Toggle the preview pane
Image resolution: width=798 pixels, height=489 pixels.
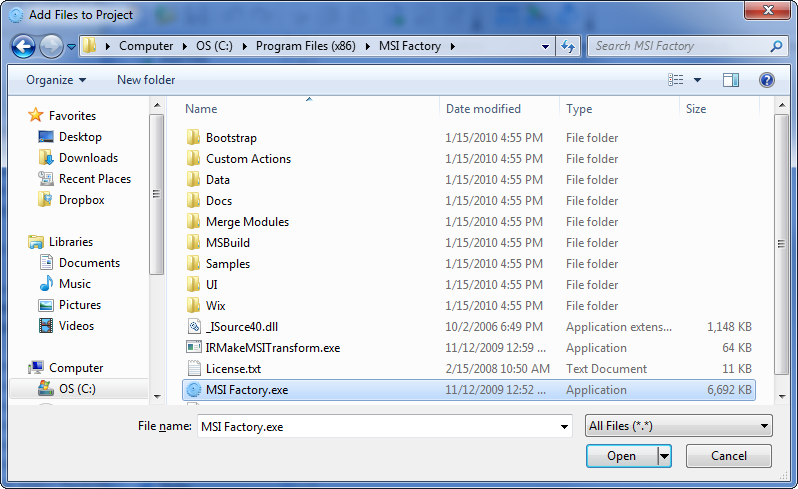[x=731, y=80]
